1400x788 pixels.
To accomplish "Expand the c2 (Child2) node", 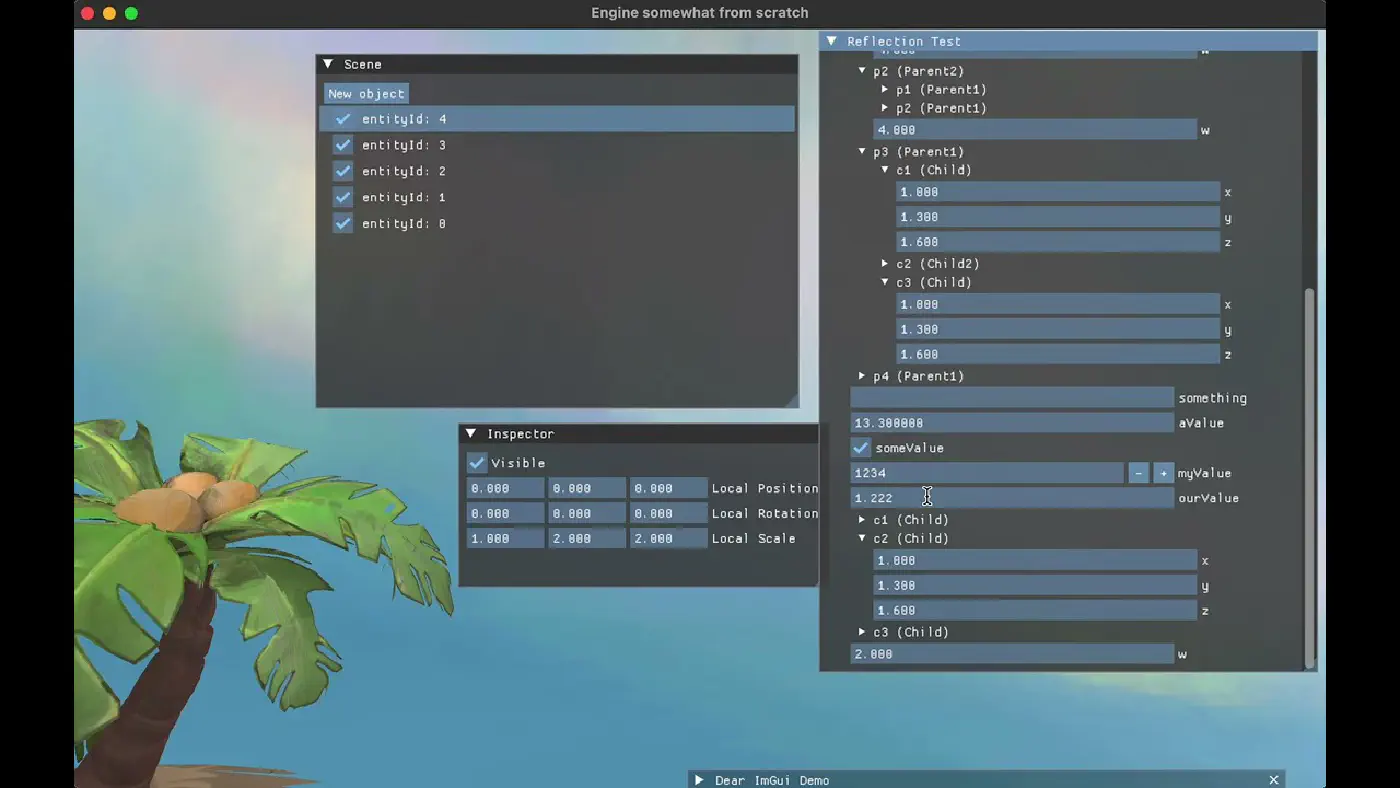I will click(x=885, y=264).
